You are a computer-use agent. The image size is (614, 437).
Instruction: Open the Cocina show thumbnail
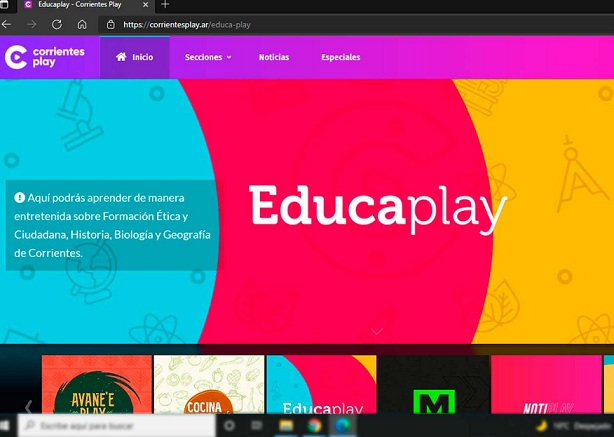pyautogui.click(x=209, y=384)
